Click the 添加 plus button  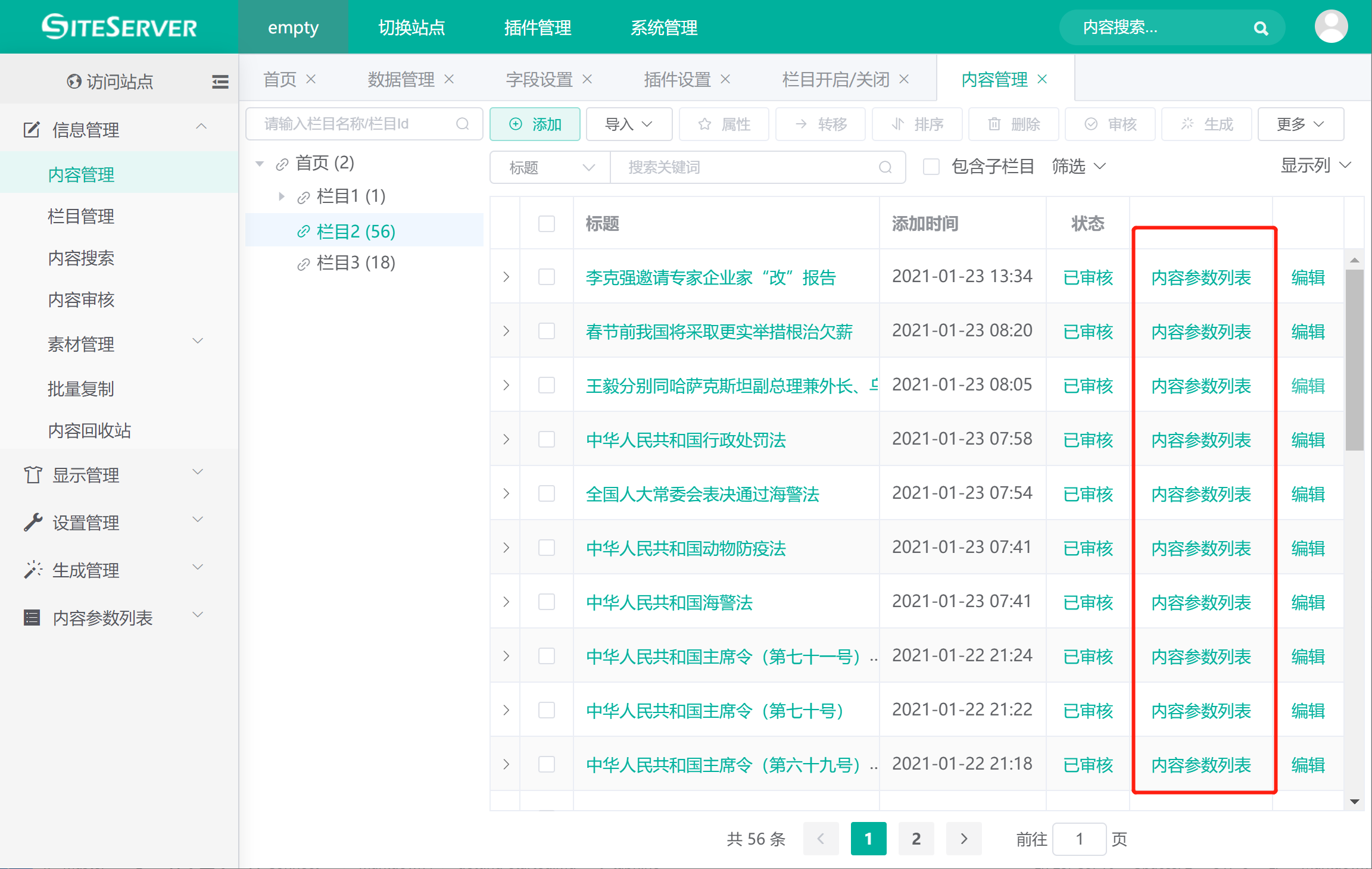click(x=535, y=124)
